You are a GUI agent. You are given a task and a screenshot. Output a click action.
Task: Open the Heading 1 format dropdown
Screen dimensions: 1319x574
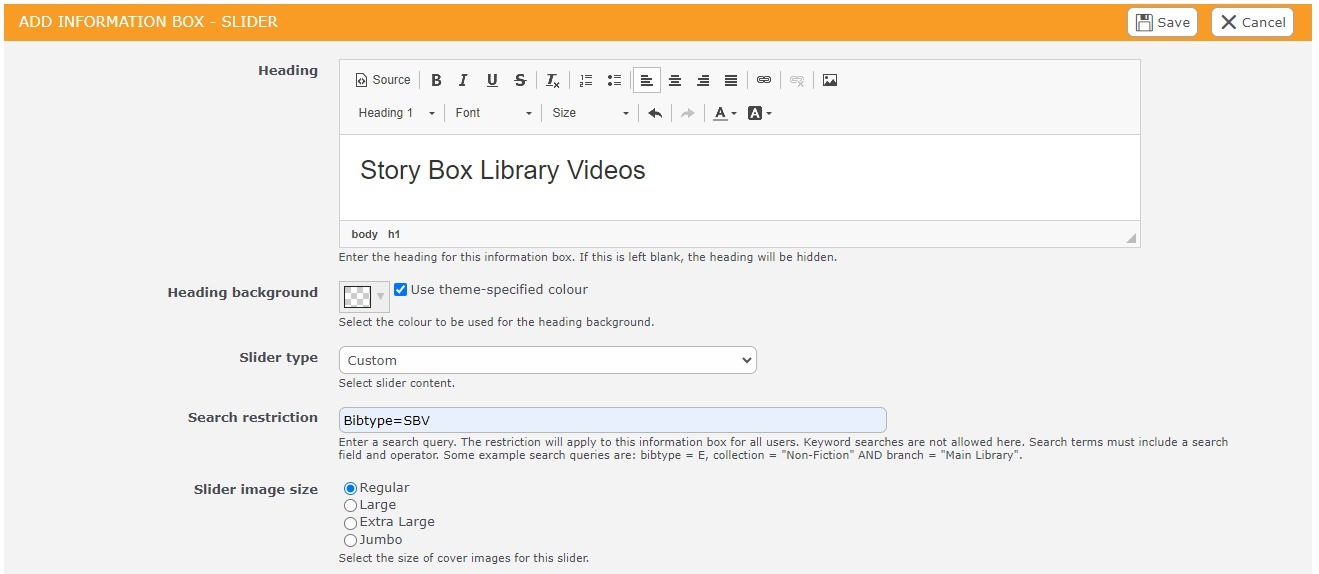click(396, 113)
